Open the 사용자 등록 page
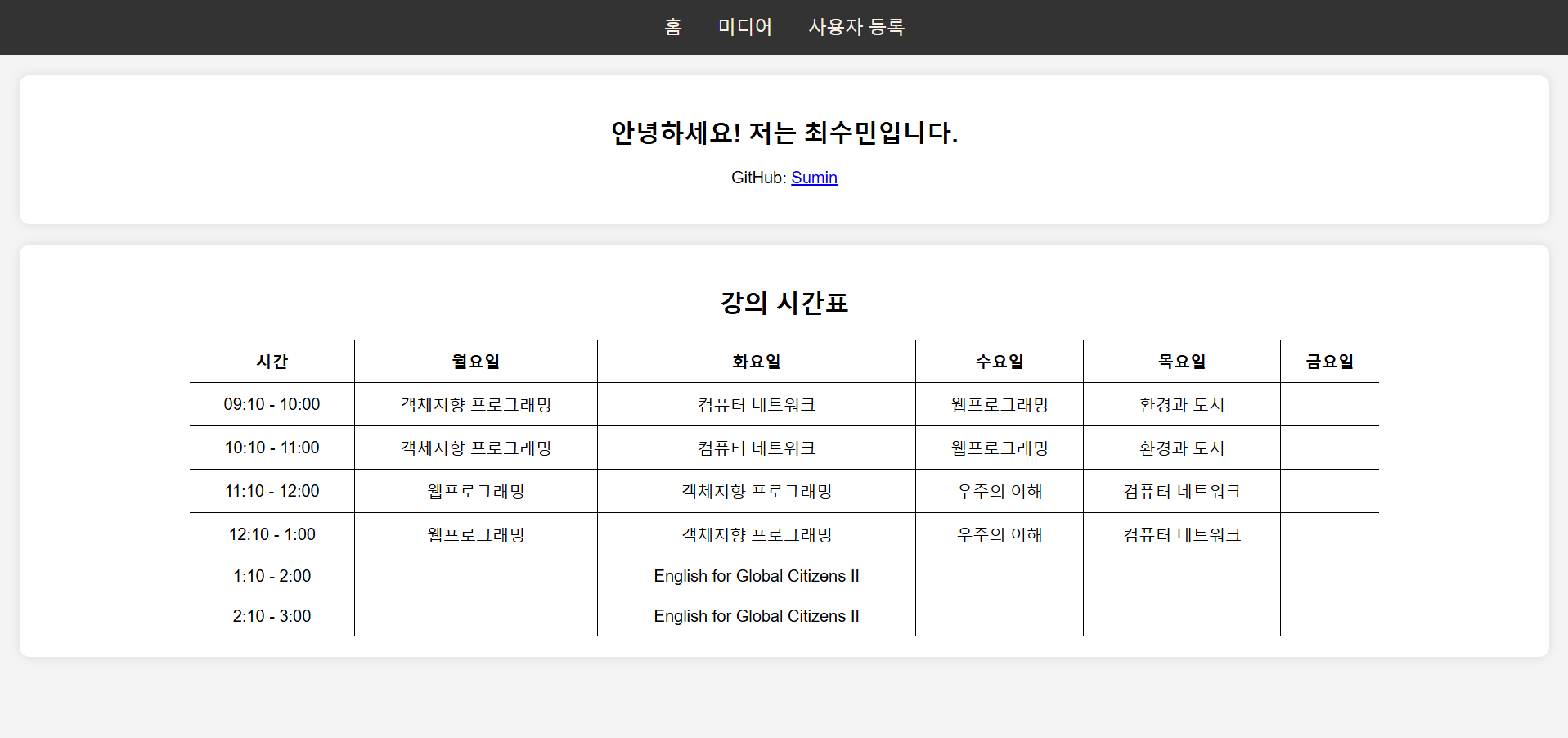 [x=856, y=27]
